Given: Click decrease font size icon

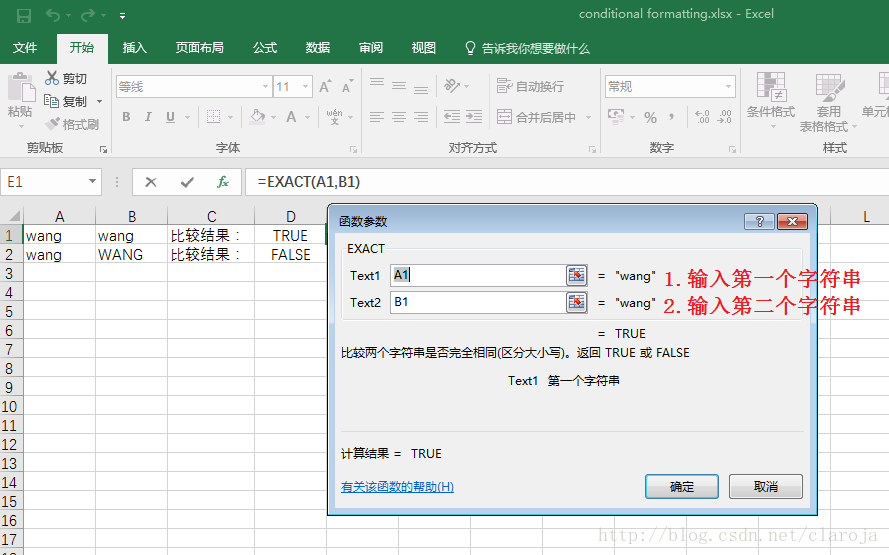Looking at the screenshot, I should 347,87.
